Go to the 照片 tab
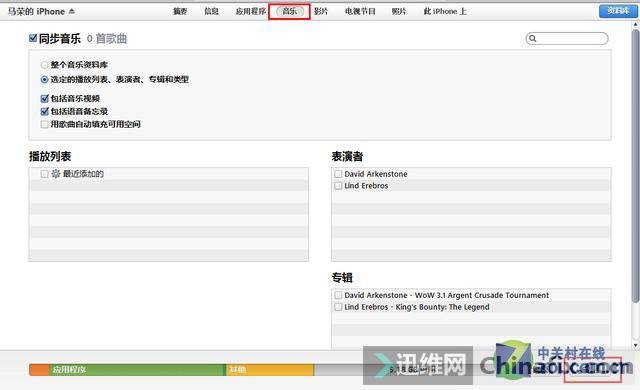This screenshot has height=390, width=640. [x=399, y=11]
